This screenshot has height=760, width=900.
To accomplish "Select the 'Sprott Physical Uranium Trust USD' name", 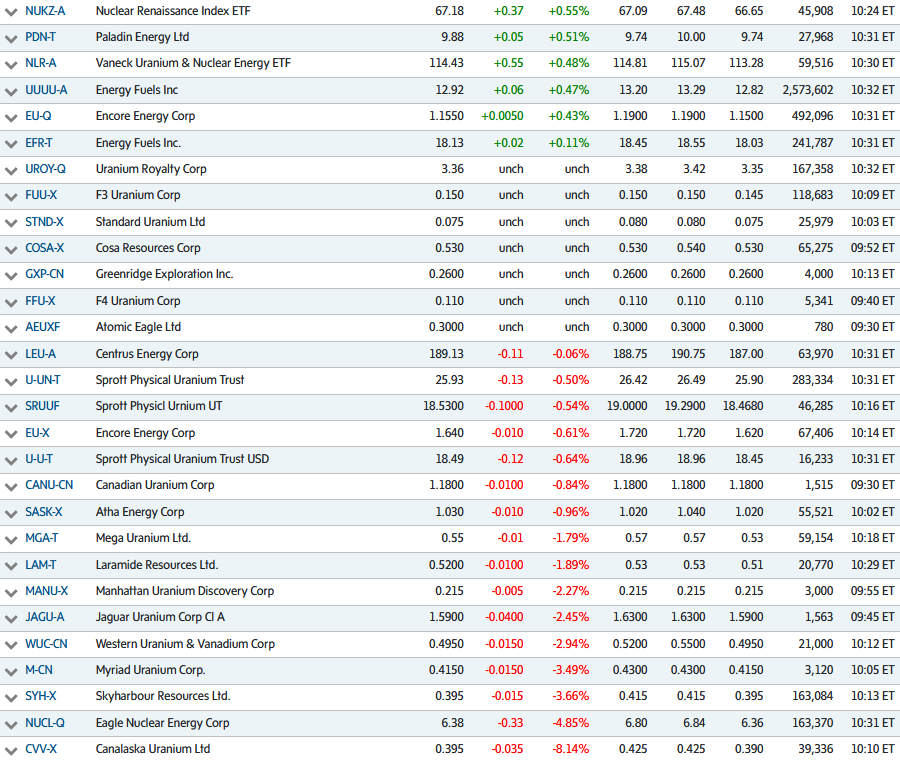I will (x=183, y=459).
